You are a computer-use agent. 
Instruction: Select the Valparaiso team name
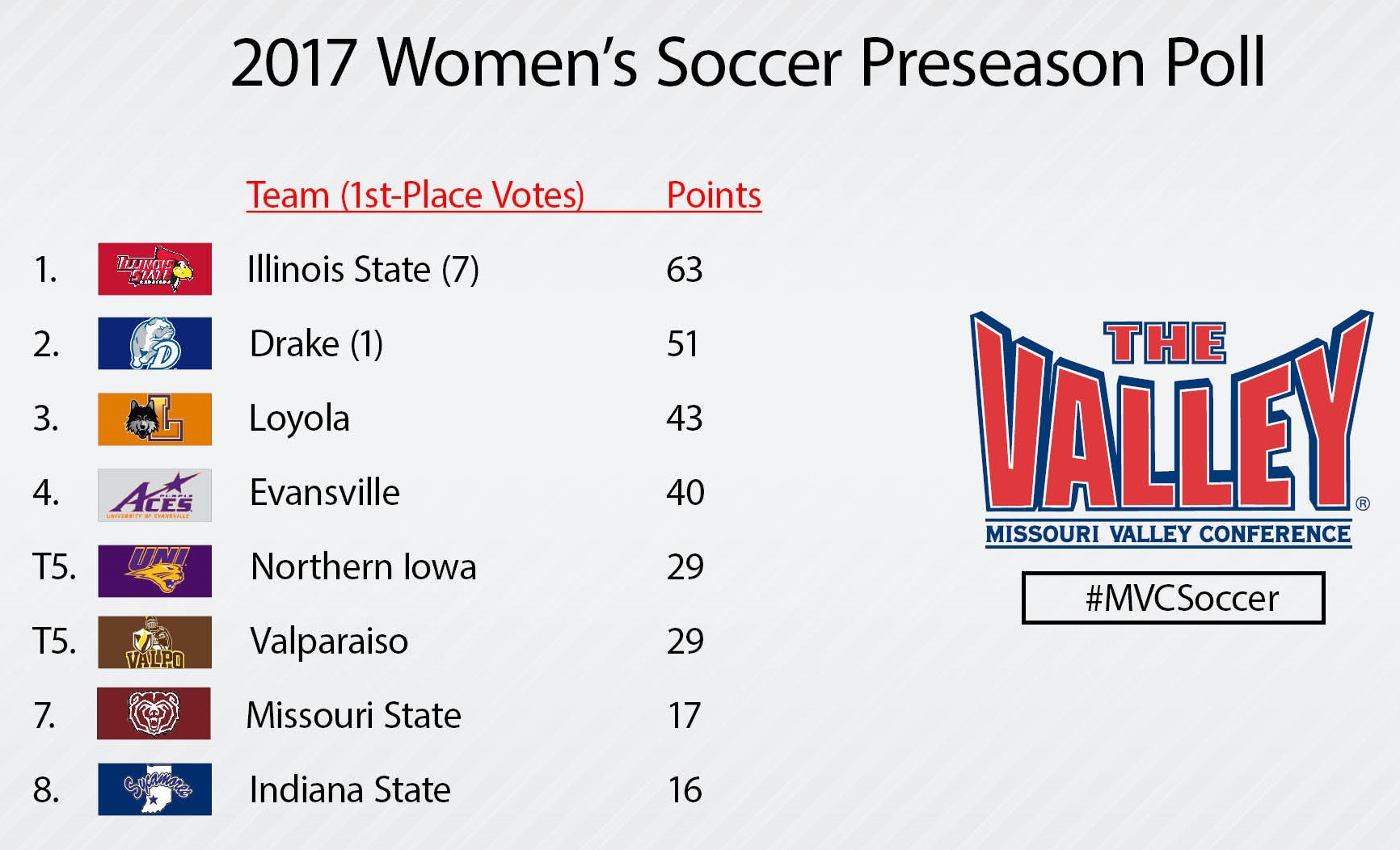click(x=329, y=641)
